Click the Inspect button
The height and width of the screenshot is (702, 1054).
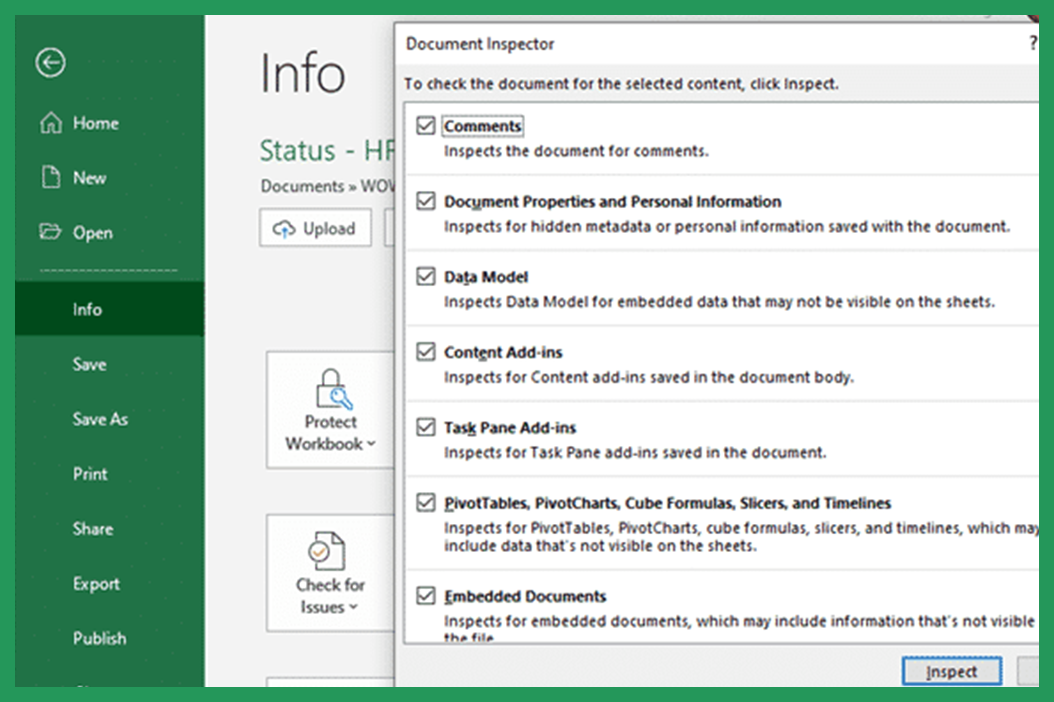[x=950, y=671]
